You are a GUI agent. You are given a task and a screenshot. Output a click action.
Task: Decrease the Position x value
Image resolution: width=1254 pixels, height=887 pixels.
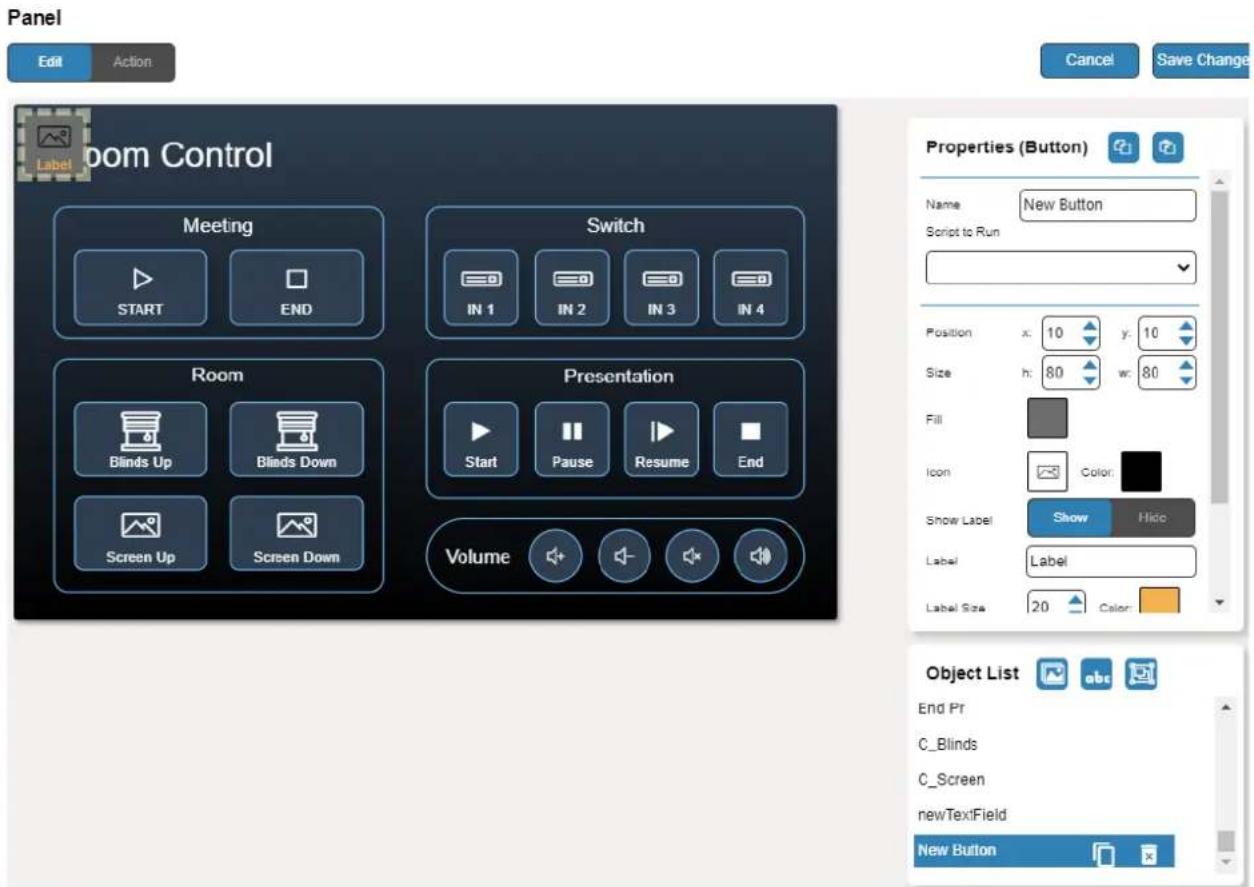pos(1091,341)
